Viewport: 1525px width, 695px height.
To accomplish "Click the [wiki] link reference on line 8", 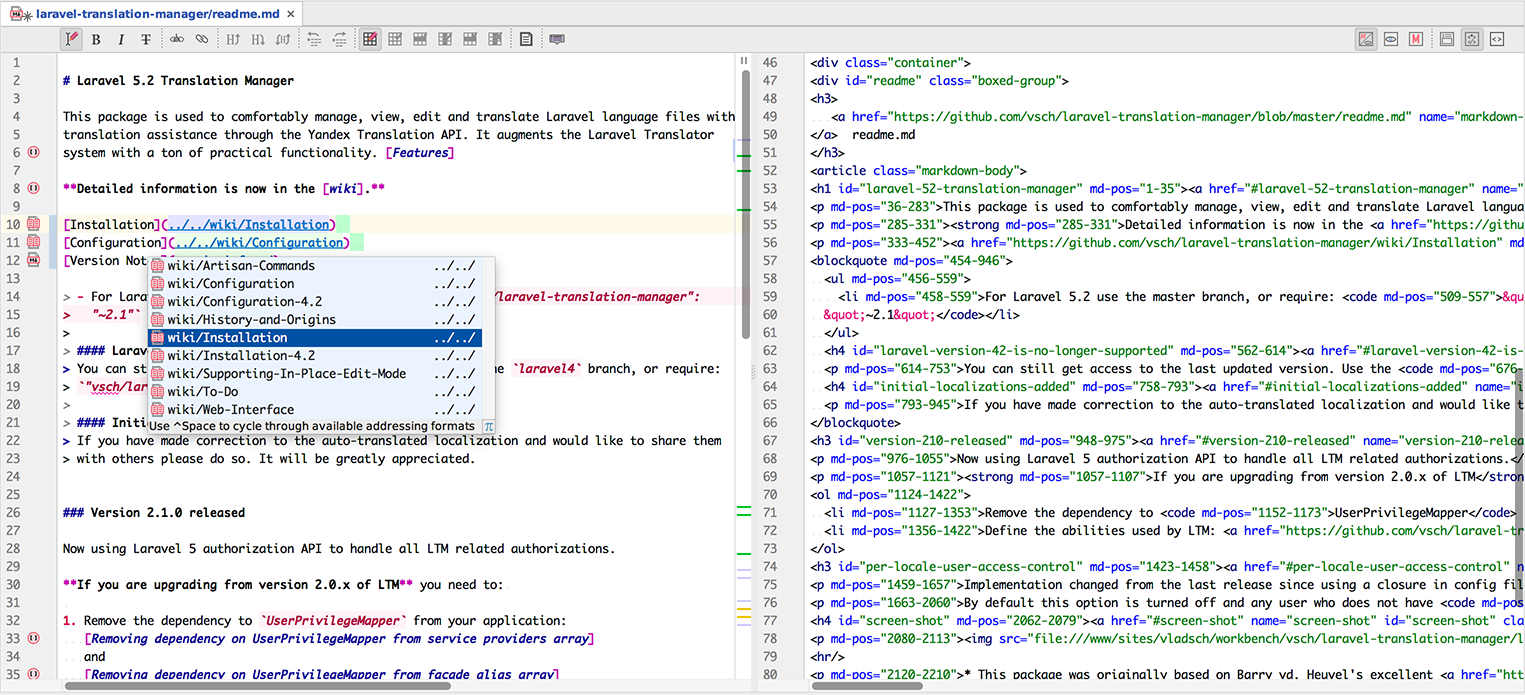I will pos(343,188).
